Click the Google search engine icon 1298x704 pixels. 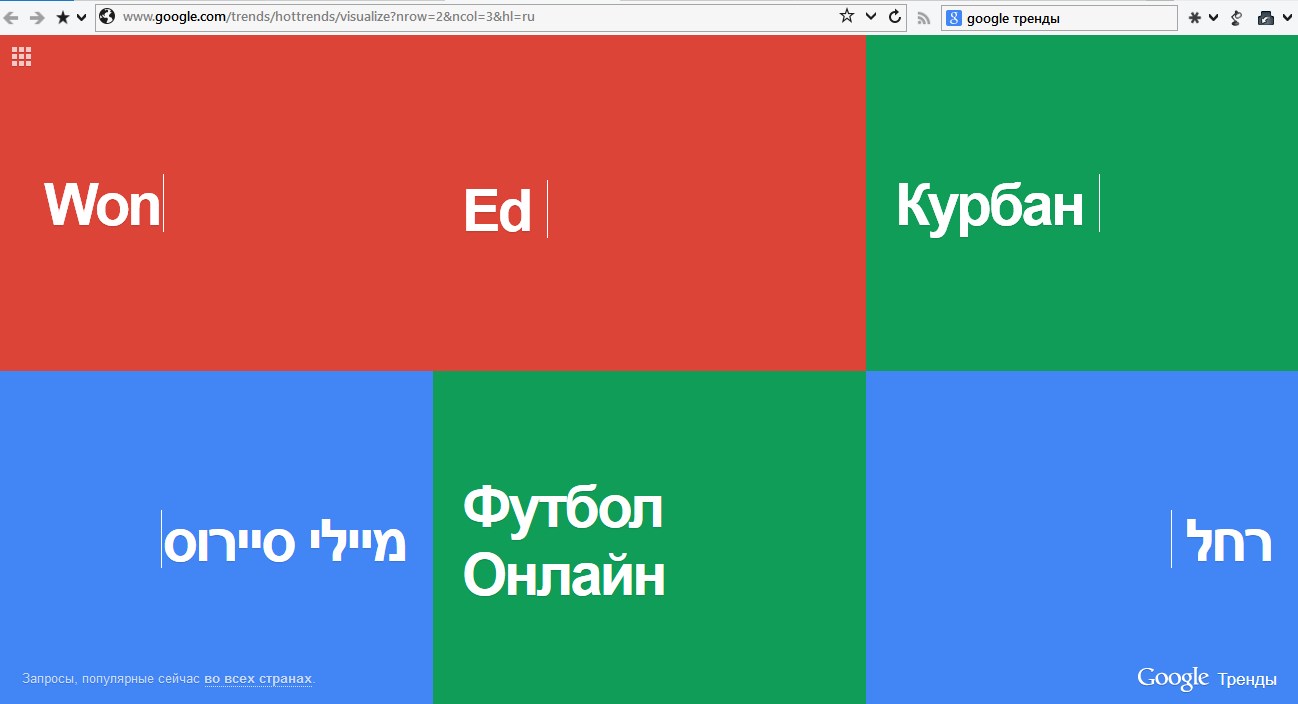(x=954, y=18)
